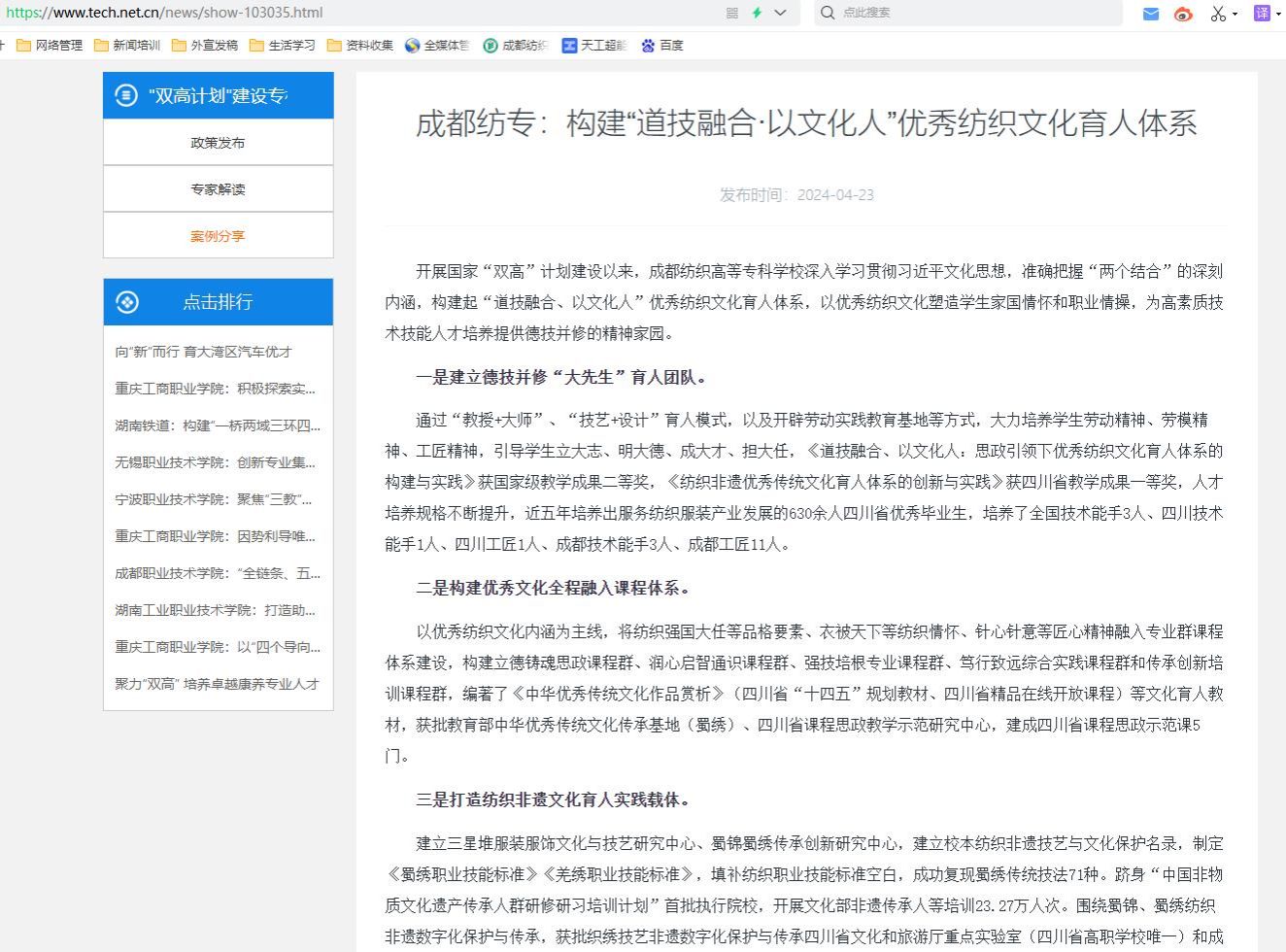Screen dimensions: 1286x952
Task: Select the 案例分享 sidebar menu item
Action: pyautogui.click(x=218, y=236)
